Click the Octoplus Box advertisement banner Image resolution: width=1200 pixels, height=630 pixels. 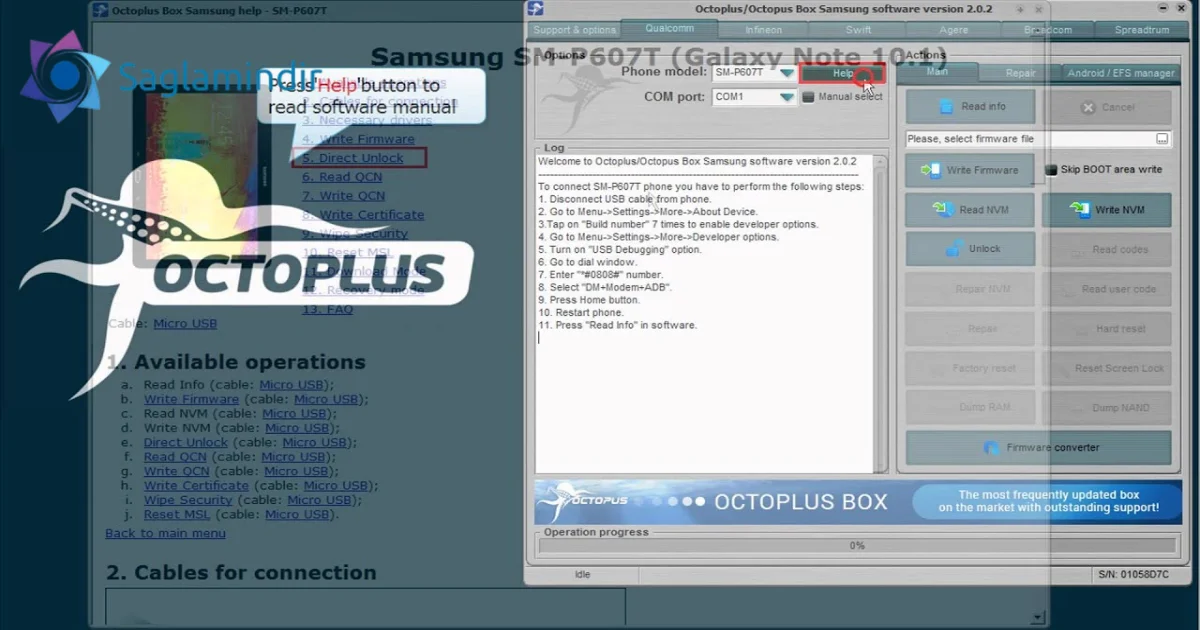(x=857, y=502)
